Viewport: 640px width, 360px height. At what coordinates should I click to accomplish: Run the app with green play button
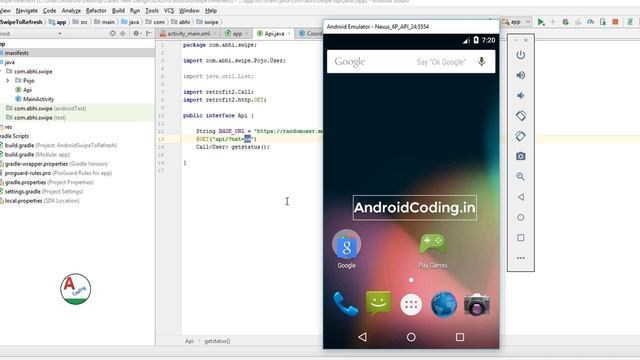(x=541, y=22)
